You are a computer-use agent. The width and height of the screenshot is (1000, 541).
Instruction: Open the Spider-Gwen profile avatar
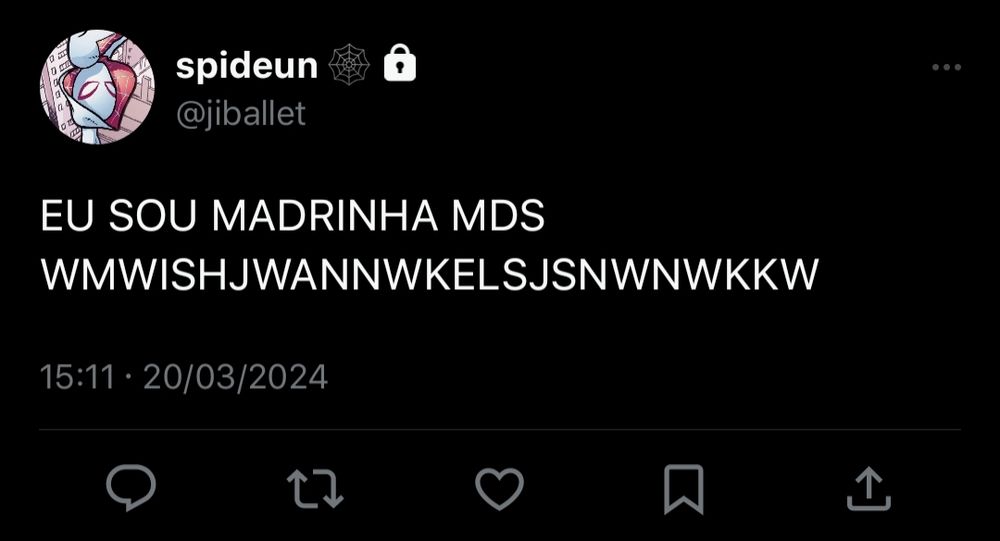coord(97,87)
